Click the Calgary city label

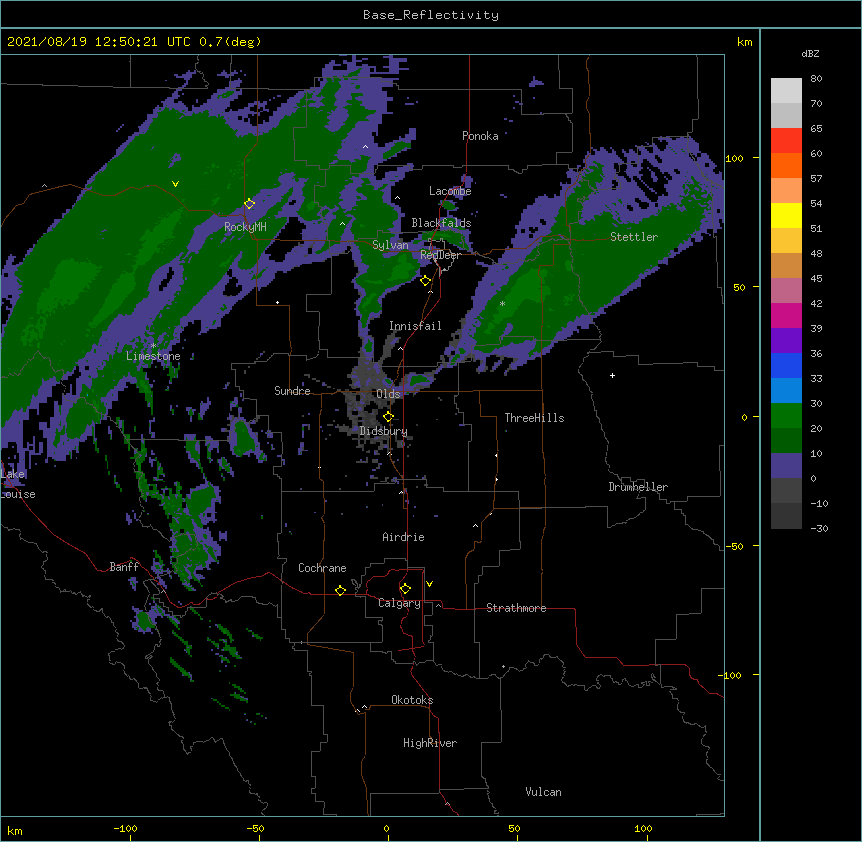point(399,603)
